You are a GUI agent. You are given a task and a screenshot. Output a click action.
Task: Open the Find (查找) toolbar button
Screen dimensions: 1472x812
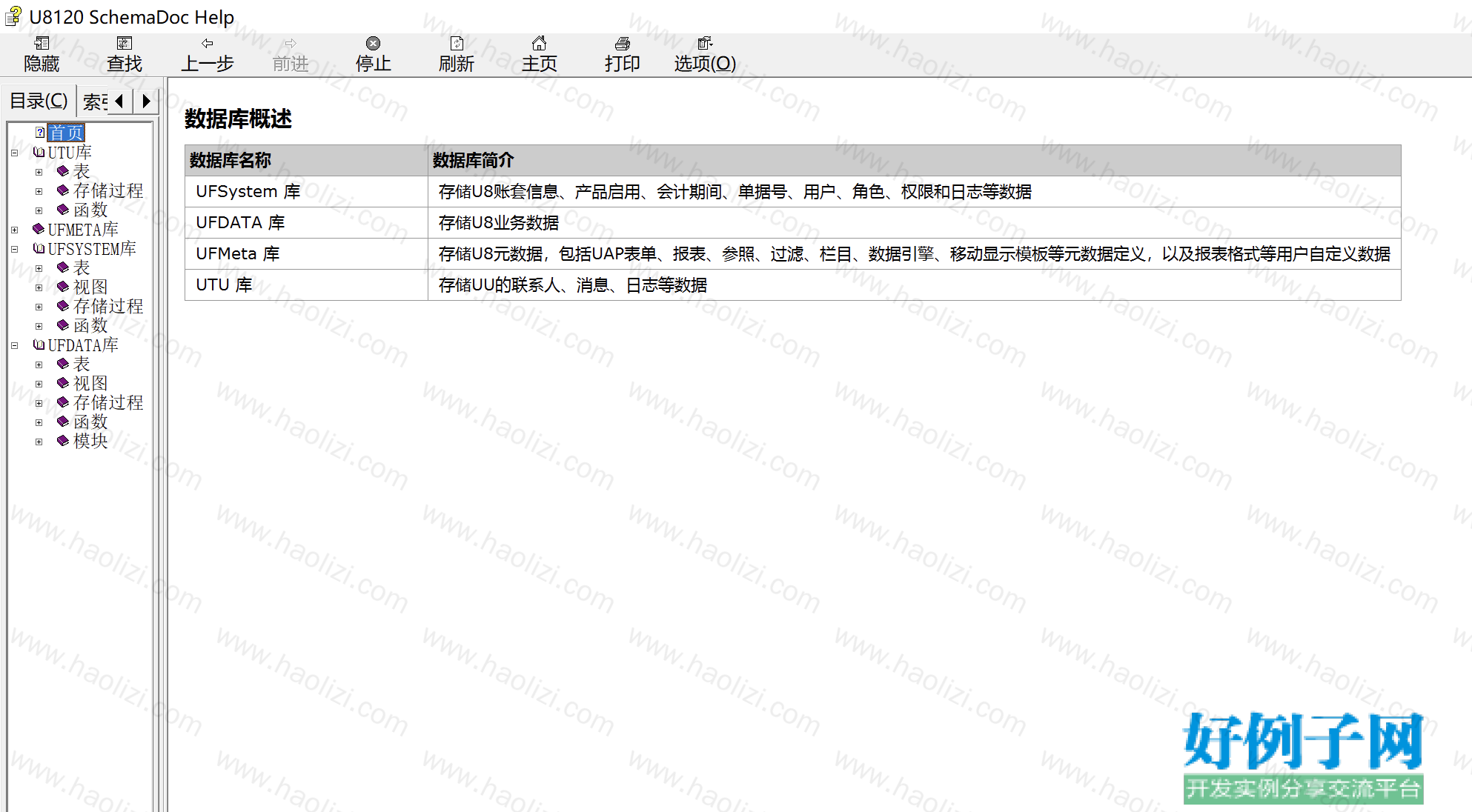(125, 55)
